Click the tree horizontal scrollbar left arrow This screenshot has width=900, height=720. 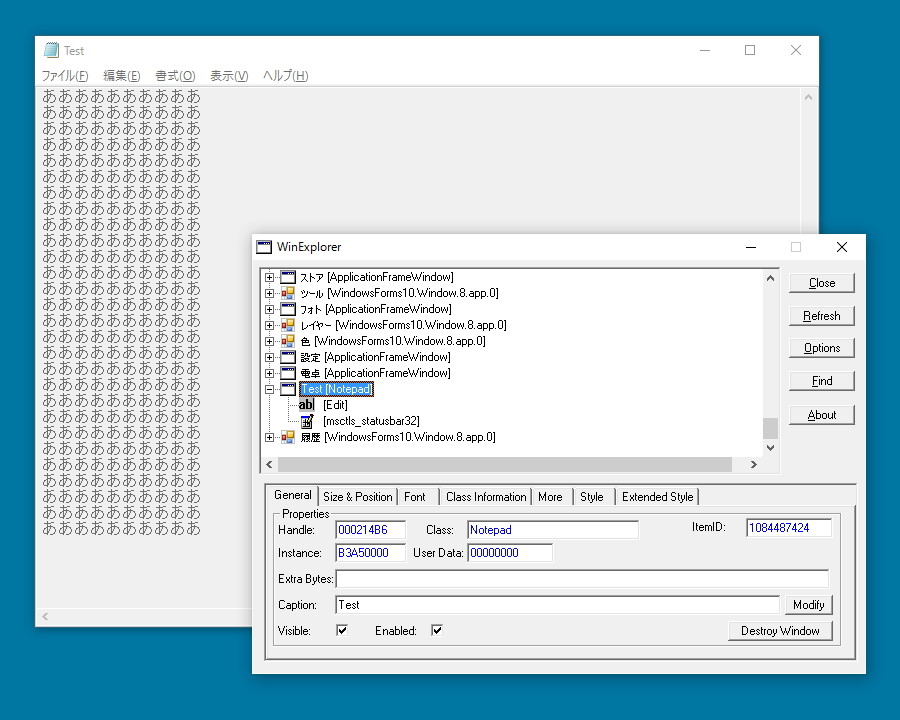point(269,464)
